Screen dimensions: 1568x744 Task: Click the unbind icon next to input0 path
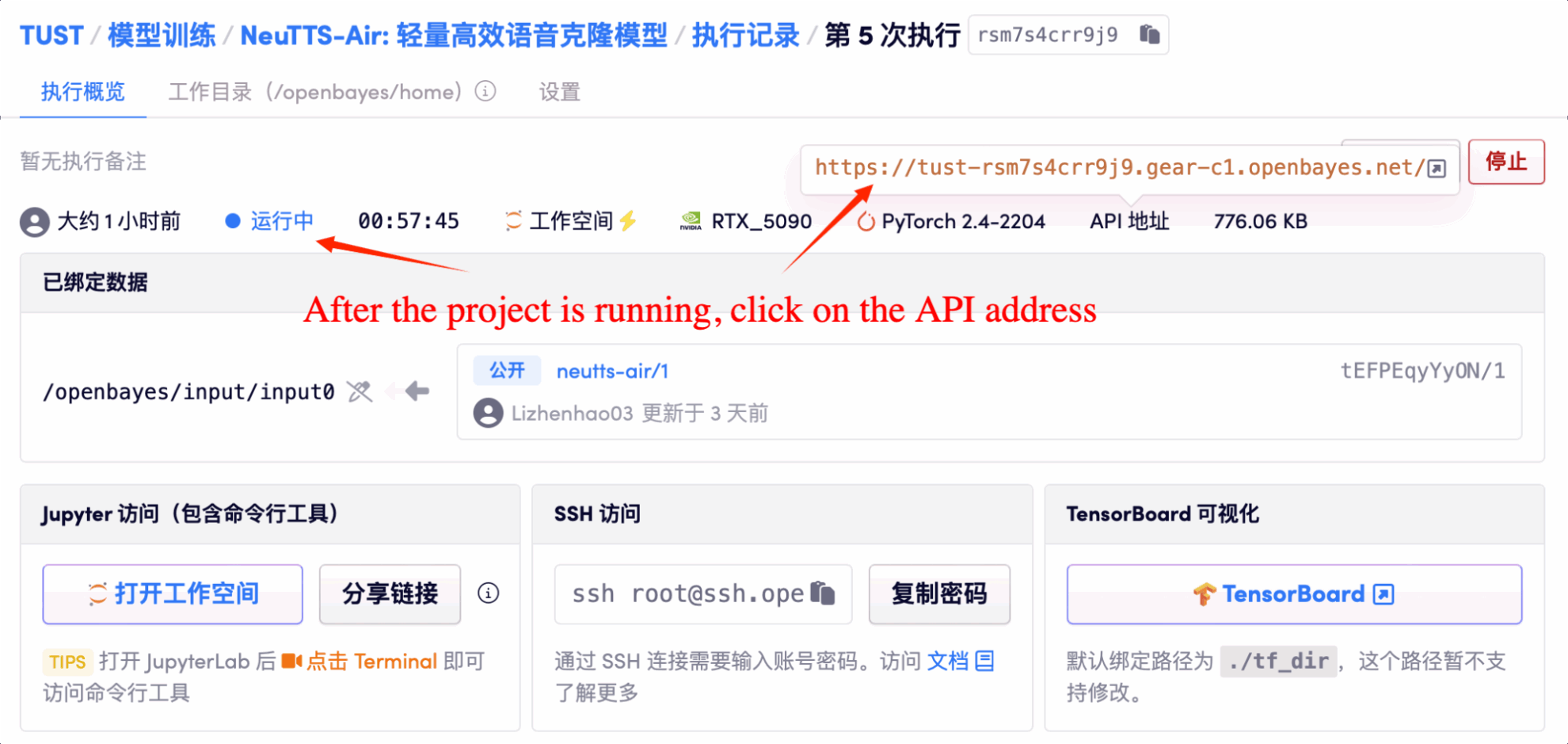[360, 391]
